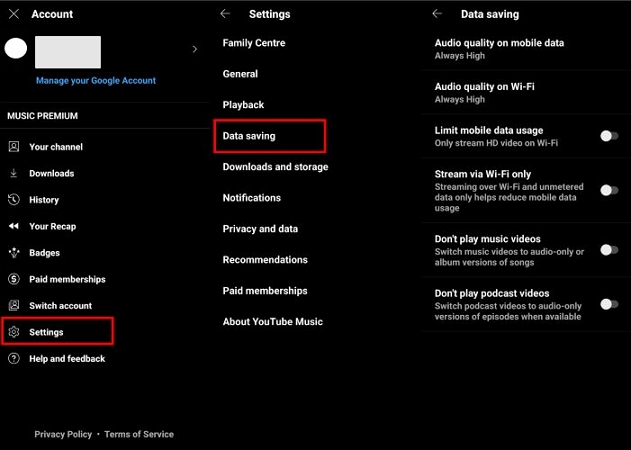
Task: Click the Your channel person icon
Action: [14, 147]
